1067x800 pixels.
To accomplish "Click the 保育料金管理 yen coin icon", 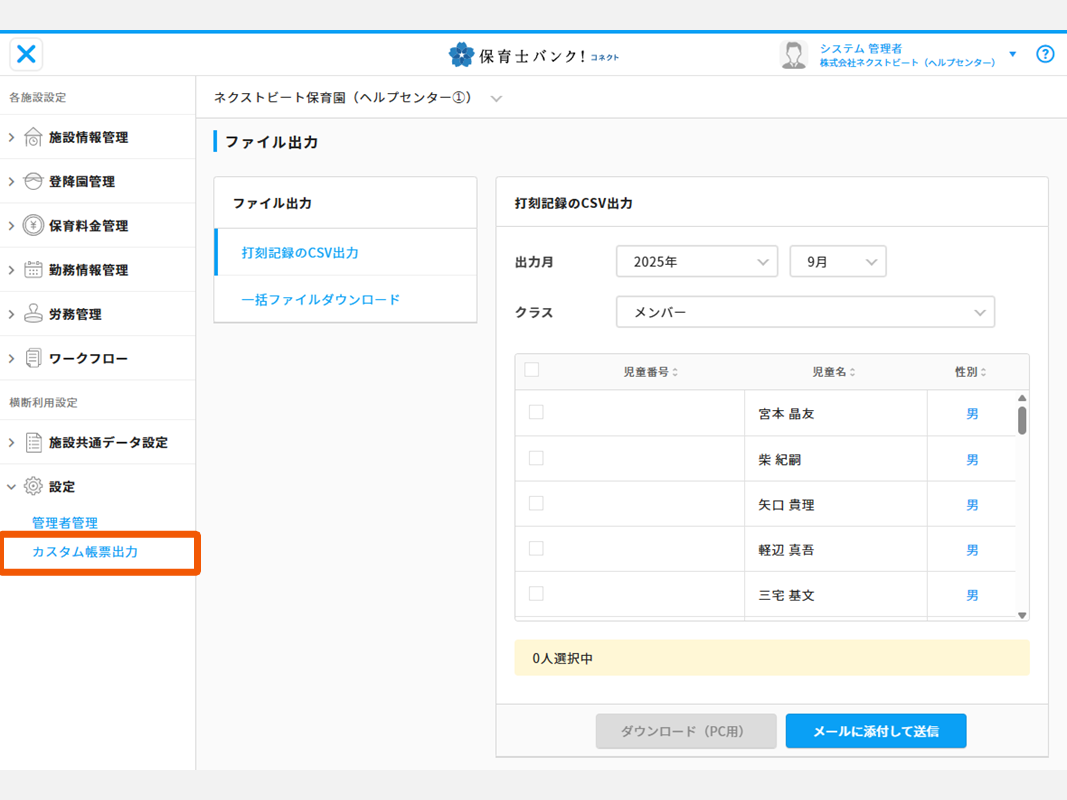I will point(33,226).
